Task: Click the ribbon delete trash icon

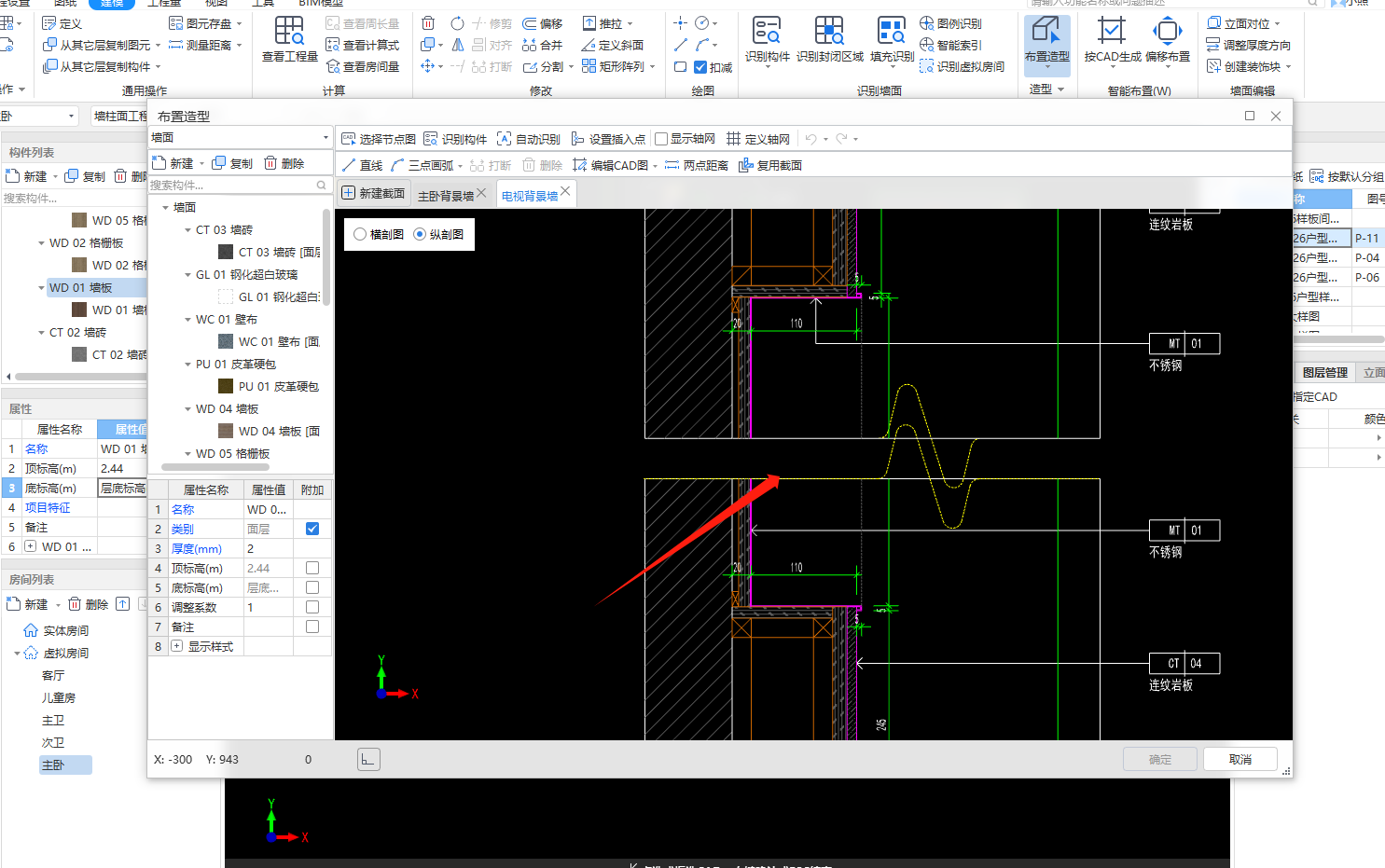Action: click(x=428, y=23)
